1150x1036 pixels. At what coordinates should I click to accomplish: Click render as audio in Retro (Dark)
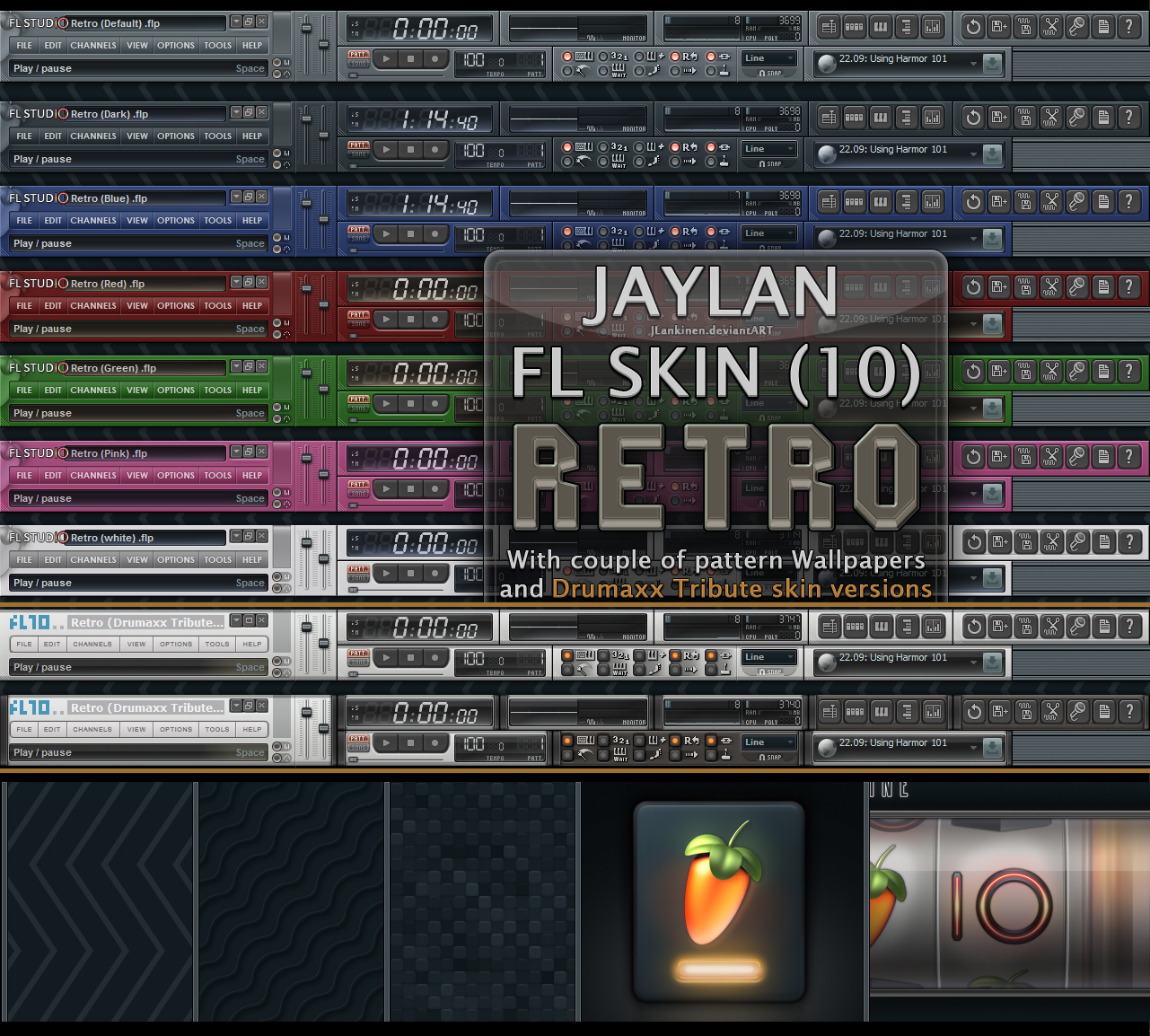tap(1025, 118)
